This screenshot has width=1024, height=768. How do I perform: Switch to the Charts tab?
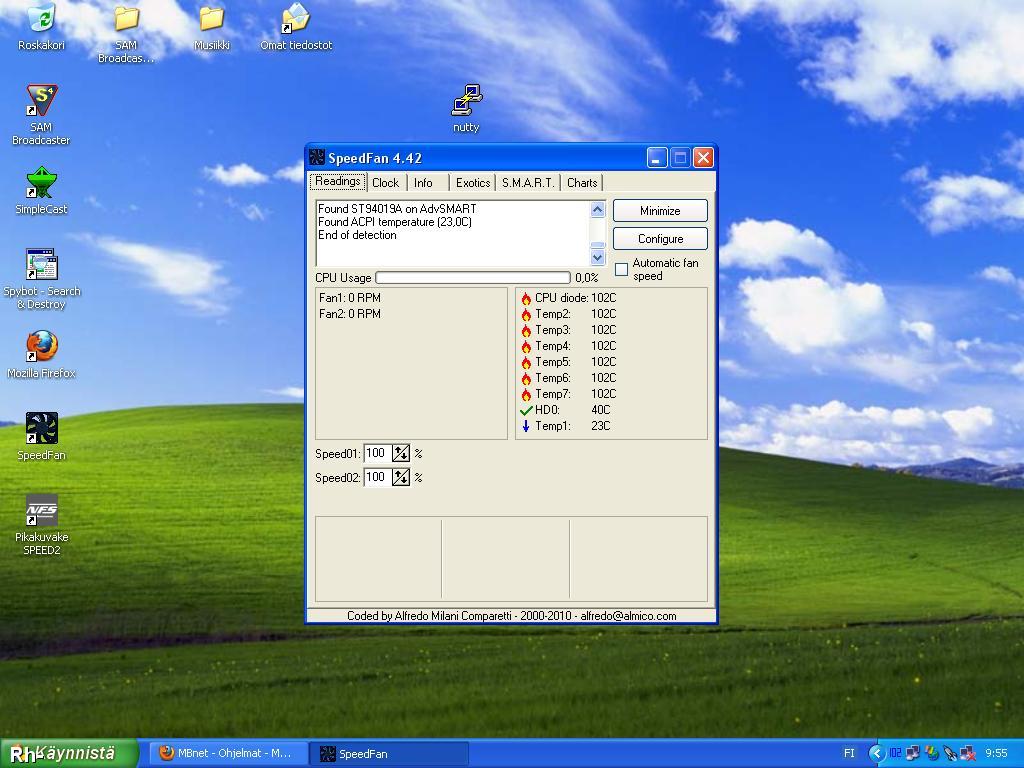click(582, 183)
